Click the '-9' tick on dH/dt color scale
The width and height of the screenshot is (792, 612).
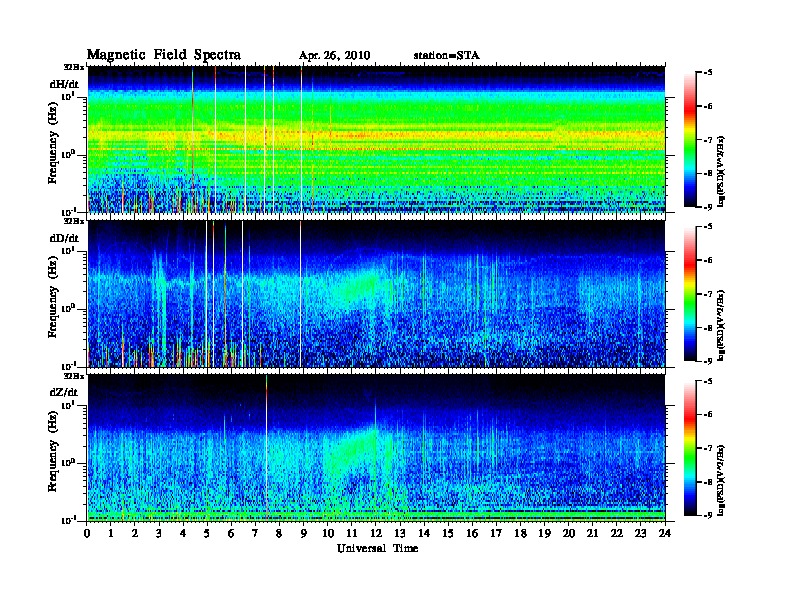708,207
